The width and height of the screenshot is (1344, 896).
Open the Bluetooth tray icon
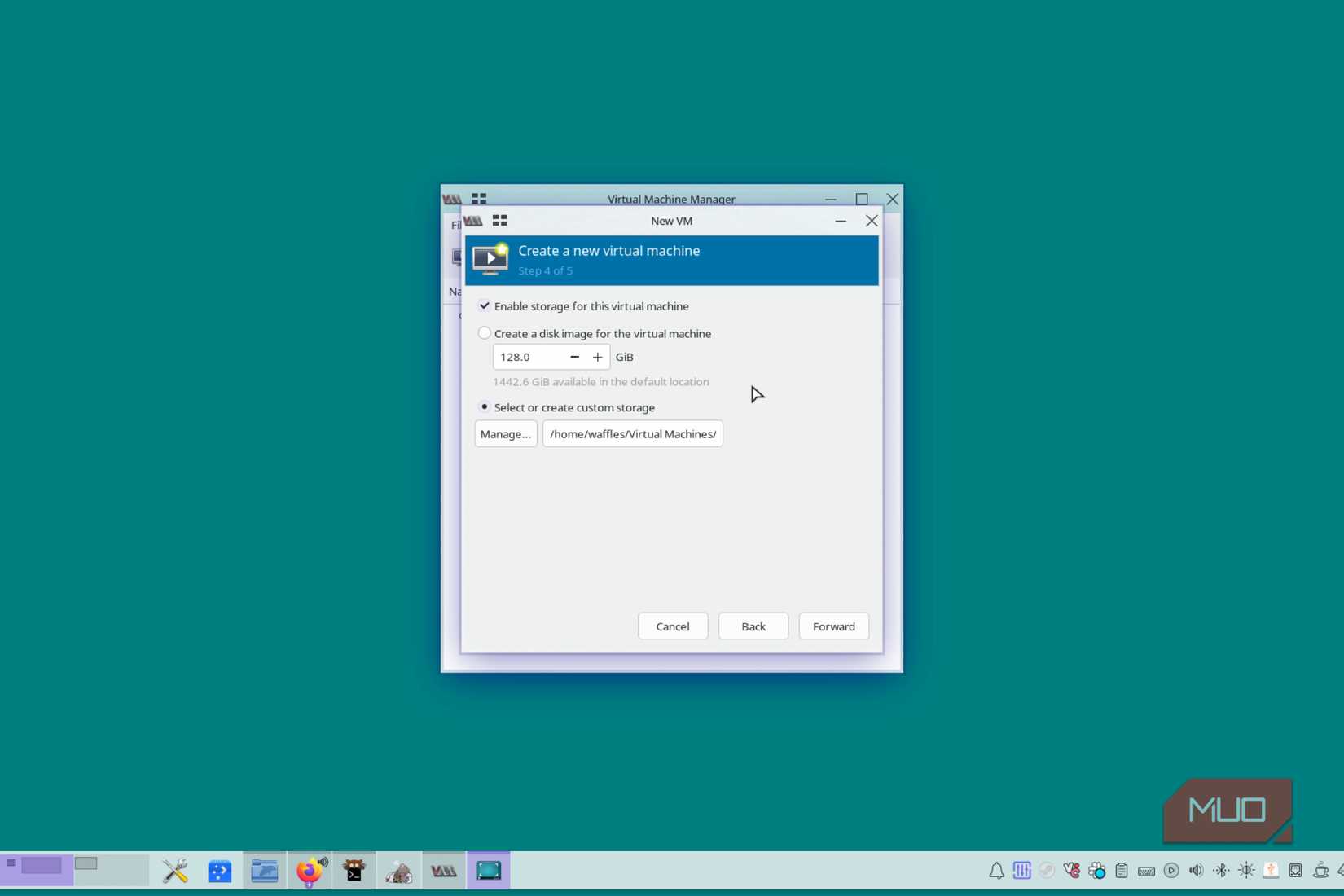[x=1221, y=871]
